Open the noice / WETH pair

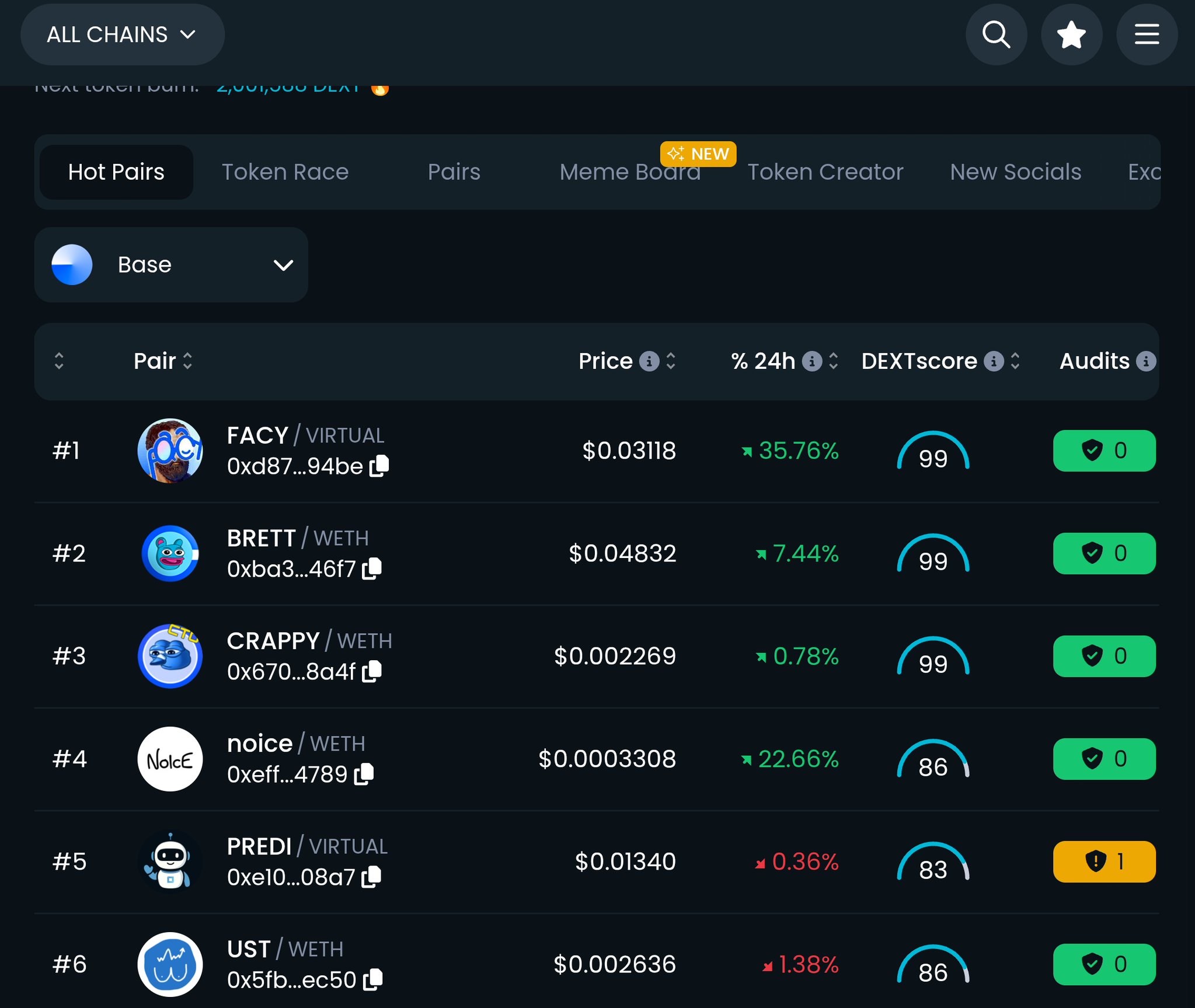pyautogui.click(x=259, y=744)
